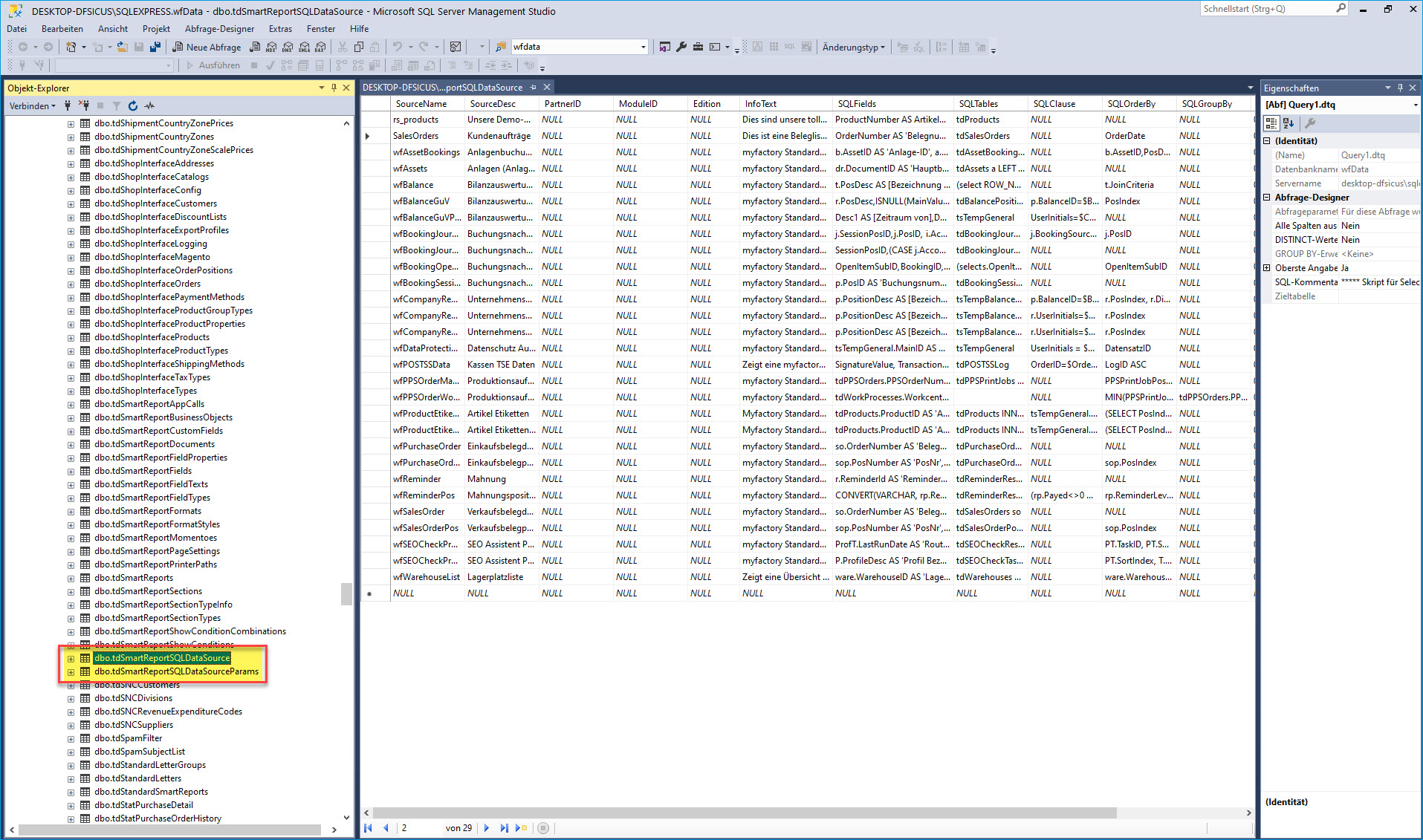Toggle the pin on Eigenschaften panel
Viewport: 1423px width, 840px height.
coord(1400,88)
